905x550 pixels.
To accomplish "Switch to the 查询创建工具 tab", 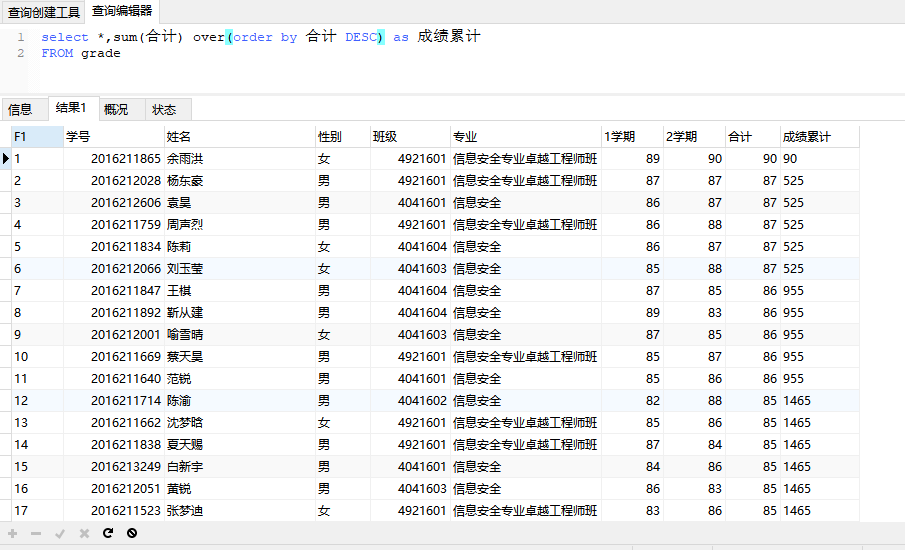I will (x=43, y=12).
